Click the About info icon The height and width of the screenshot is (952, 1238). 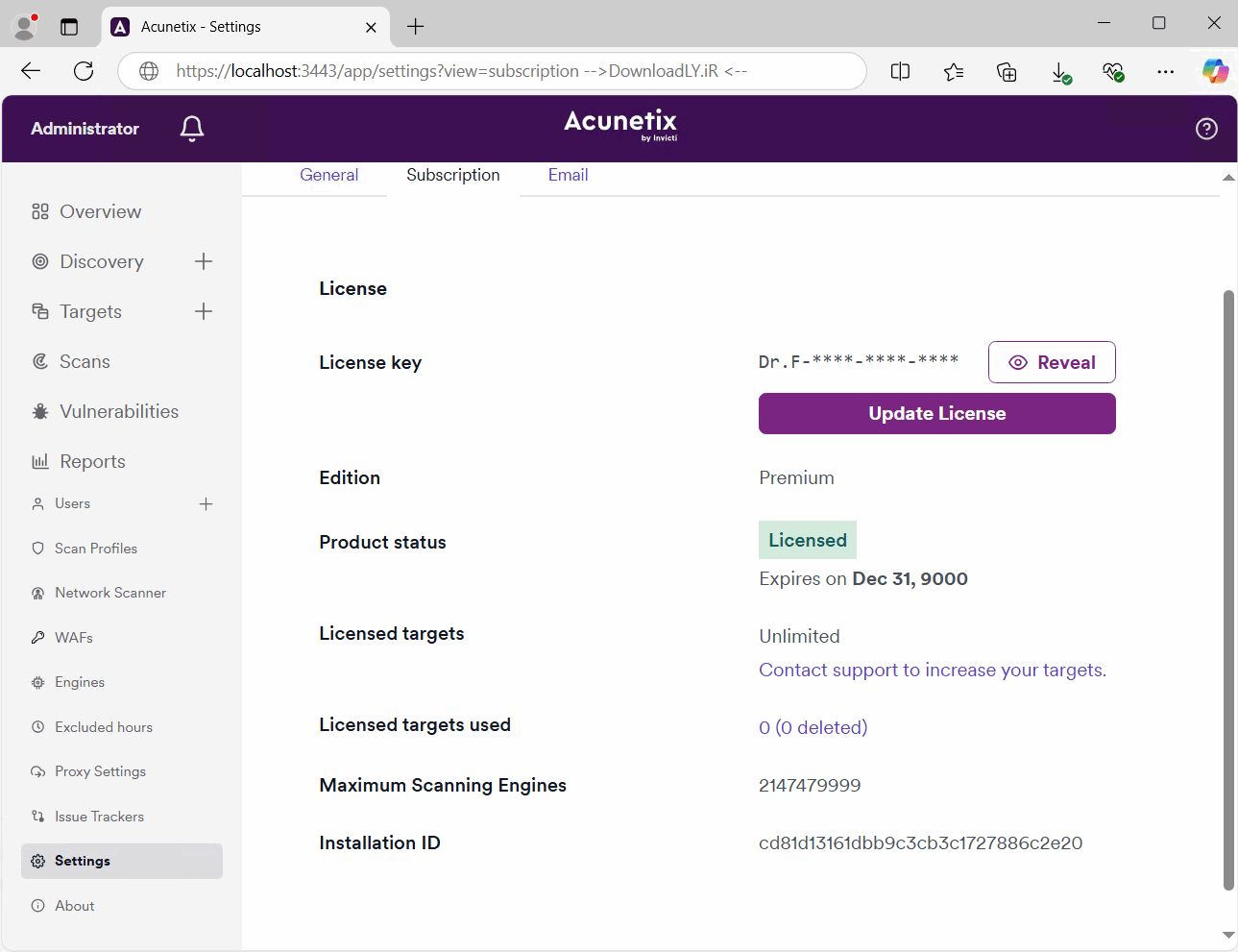pos(38,906)
